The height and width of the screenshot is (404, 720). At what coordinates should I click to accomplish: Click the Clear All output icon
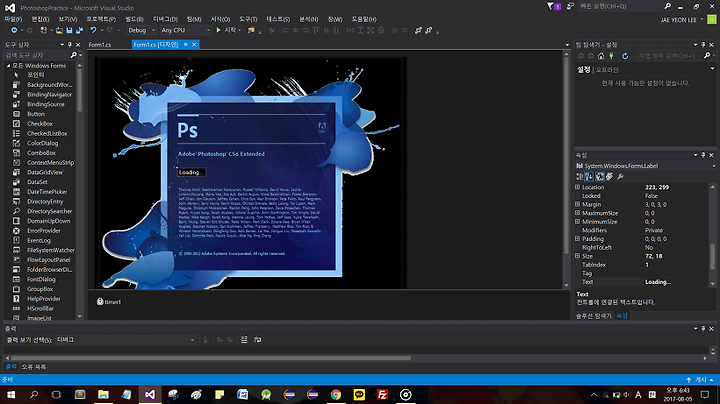pyautogui.click(x=244, y=340)
